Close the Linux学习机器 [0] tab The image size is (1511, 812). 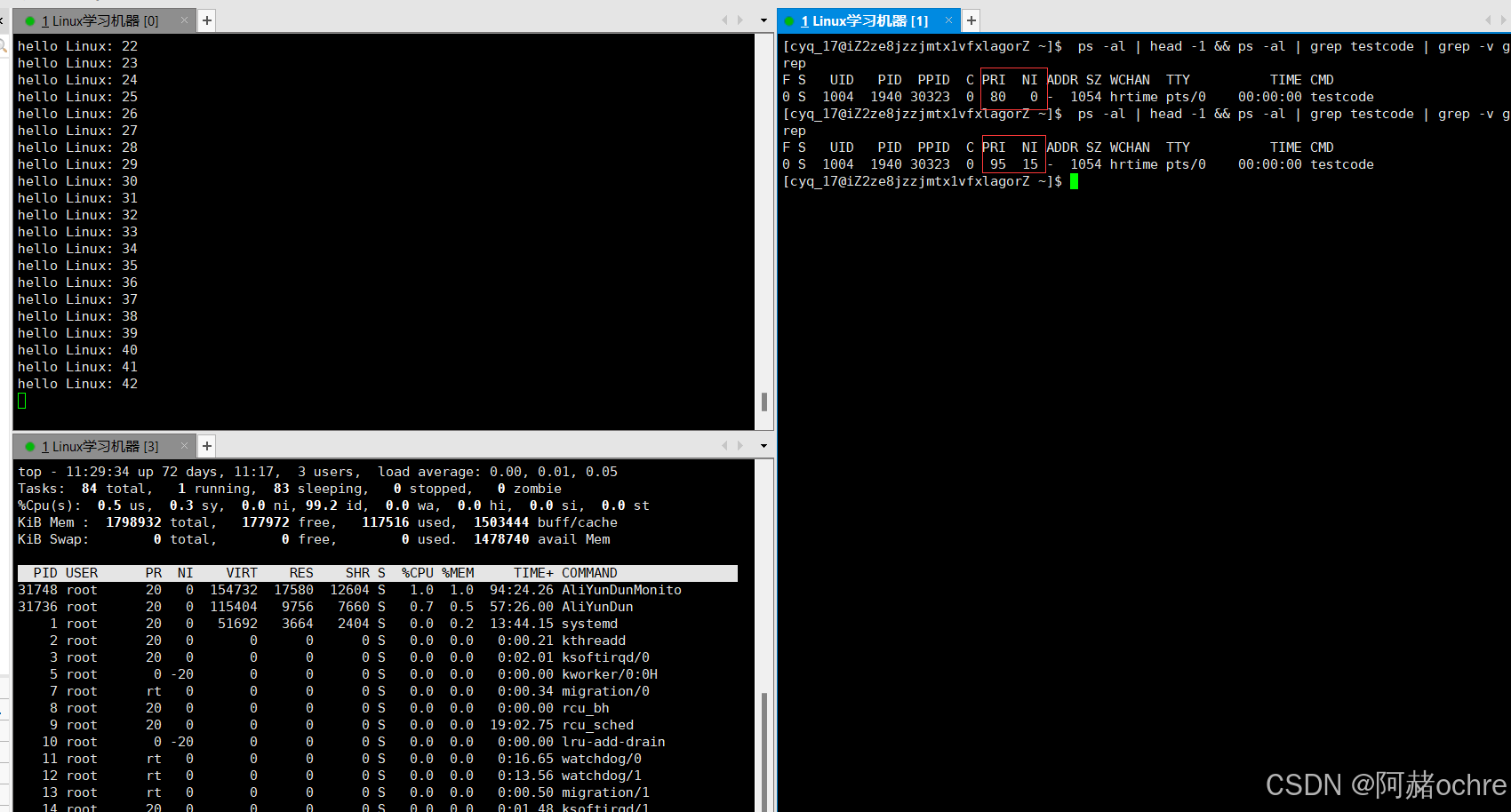click(x=184, y=20)
